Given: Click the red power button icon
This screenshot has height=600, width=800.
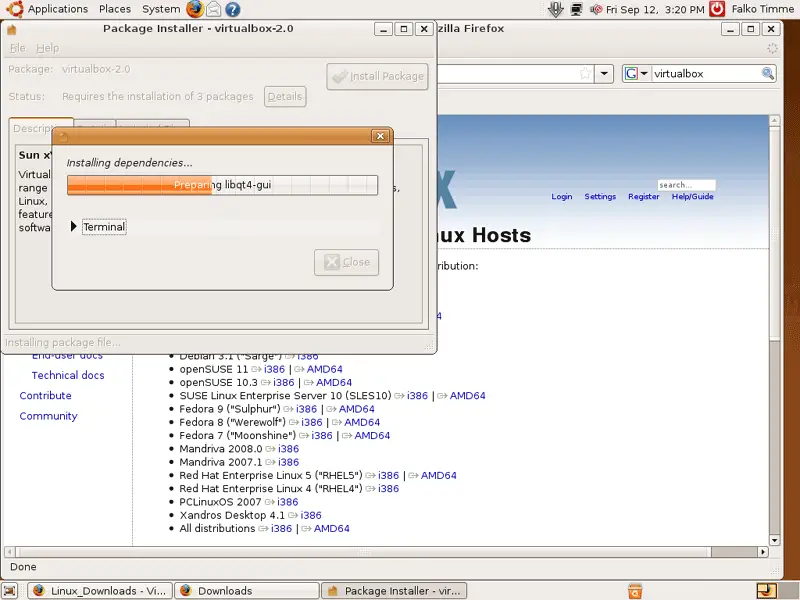Looking at the screenshot, I should pos(717,9).
